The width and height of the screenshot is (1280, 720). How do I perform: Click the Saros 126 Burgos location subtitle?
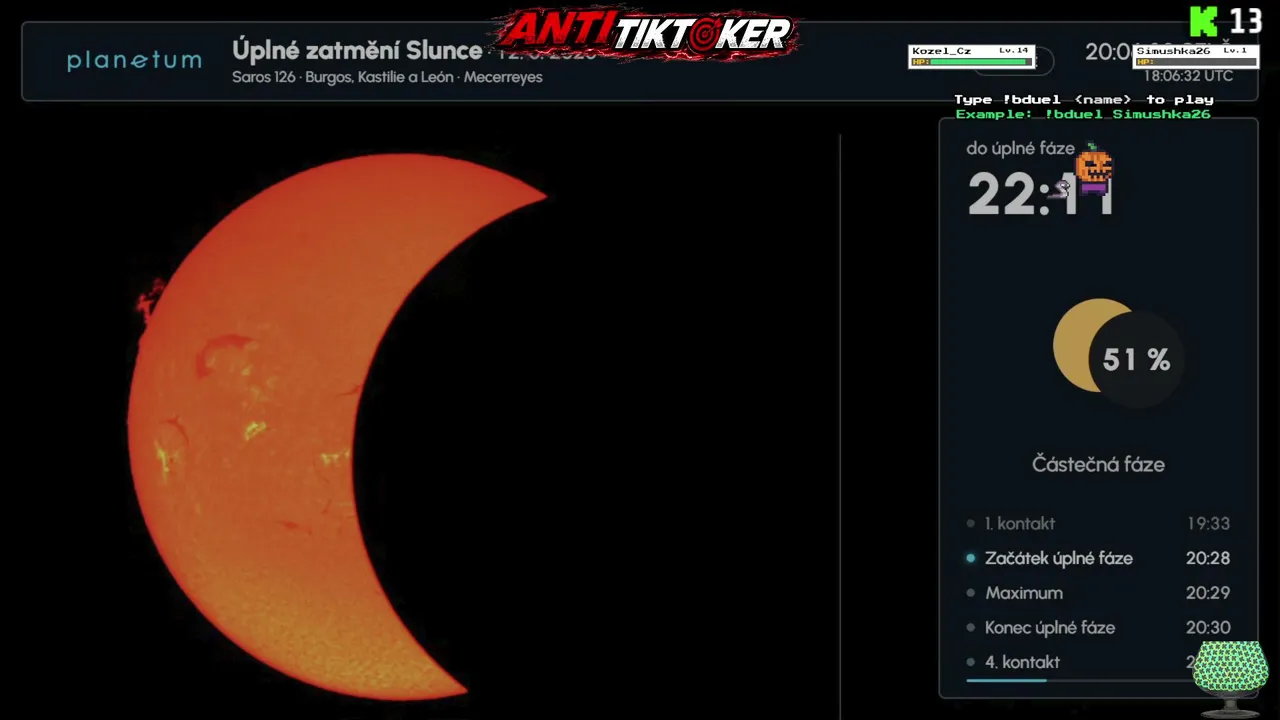[387, 77]
